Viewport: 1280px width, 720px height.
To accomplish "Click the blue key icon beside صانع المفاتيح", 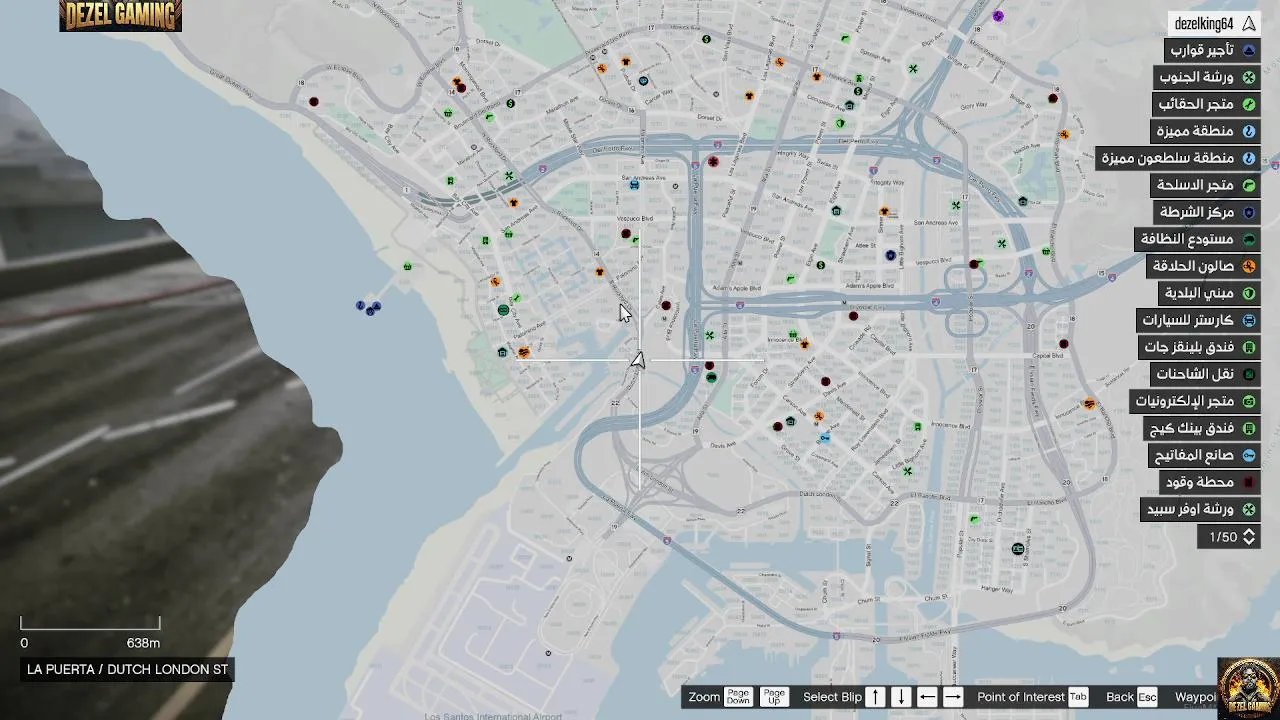I will click(1248, 455).
